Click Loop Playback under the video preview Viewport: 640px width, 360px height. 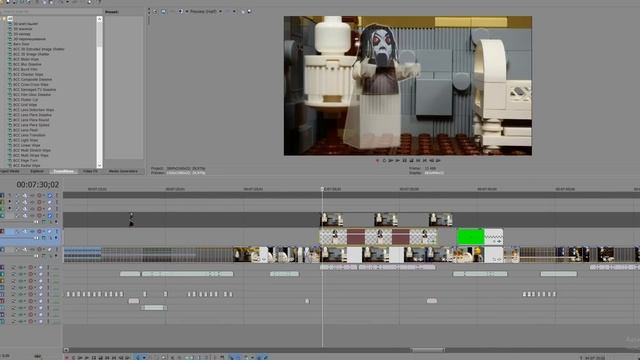tap(384, 160)
